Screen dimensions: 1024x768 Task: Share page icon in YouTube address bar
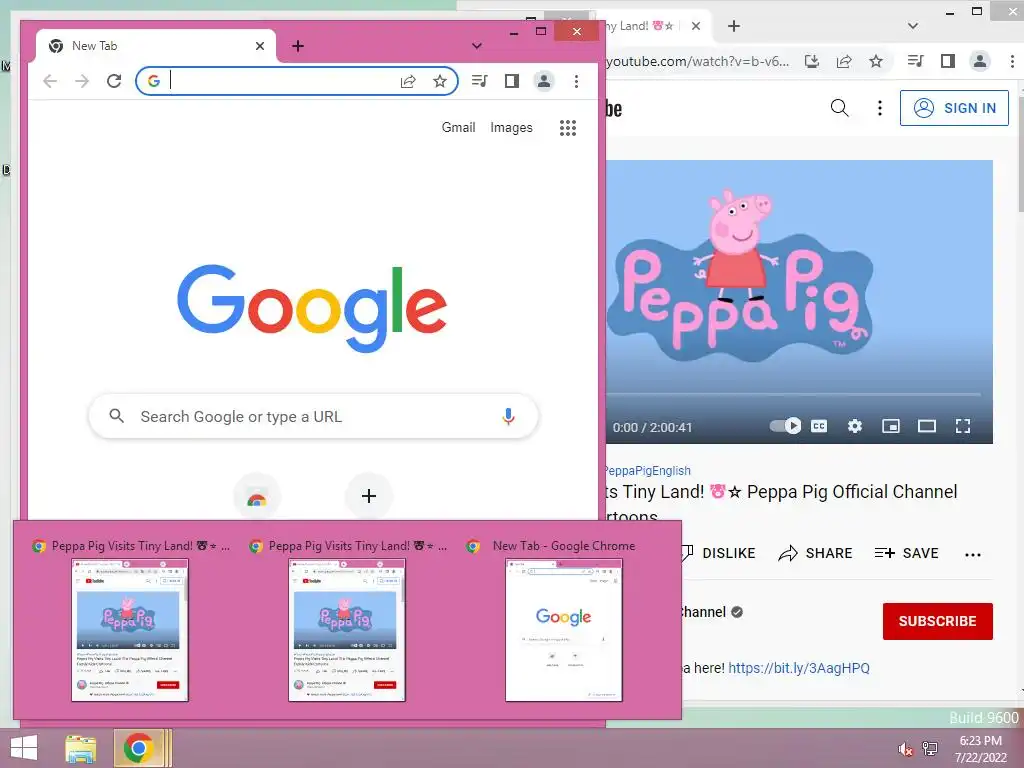point(844,61)
